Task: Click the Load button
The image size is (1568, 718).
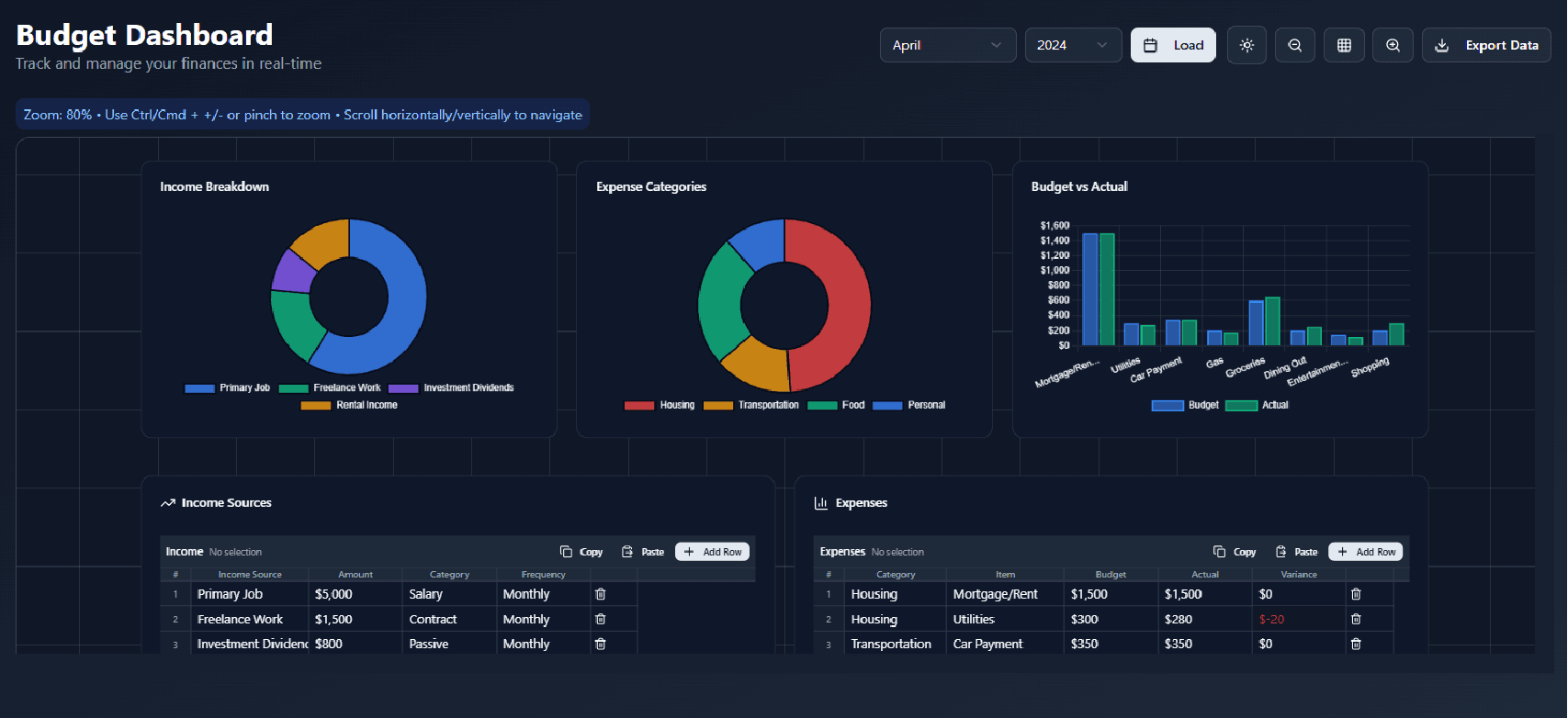Action: pyautogui.click(x=1173, y=45)
